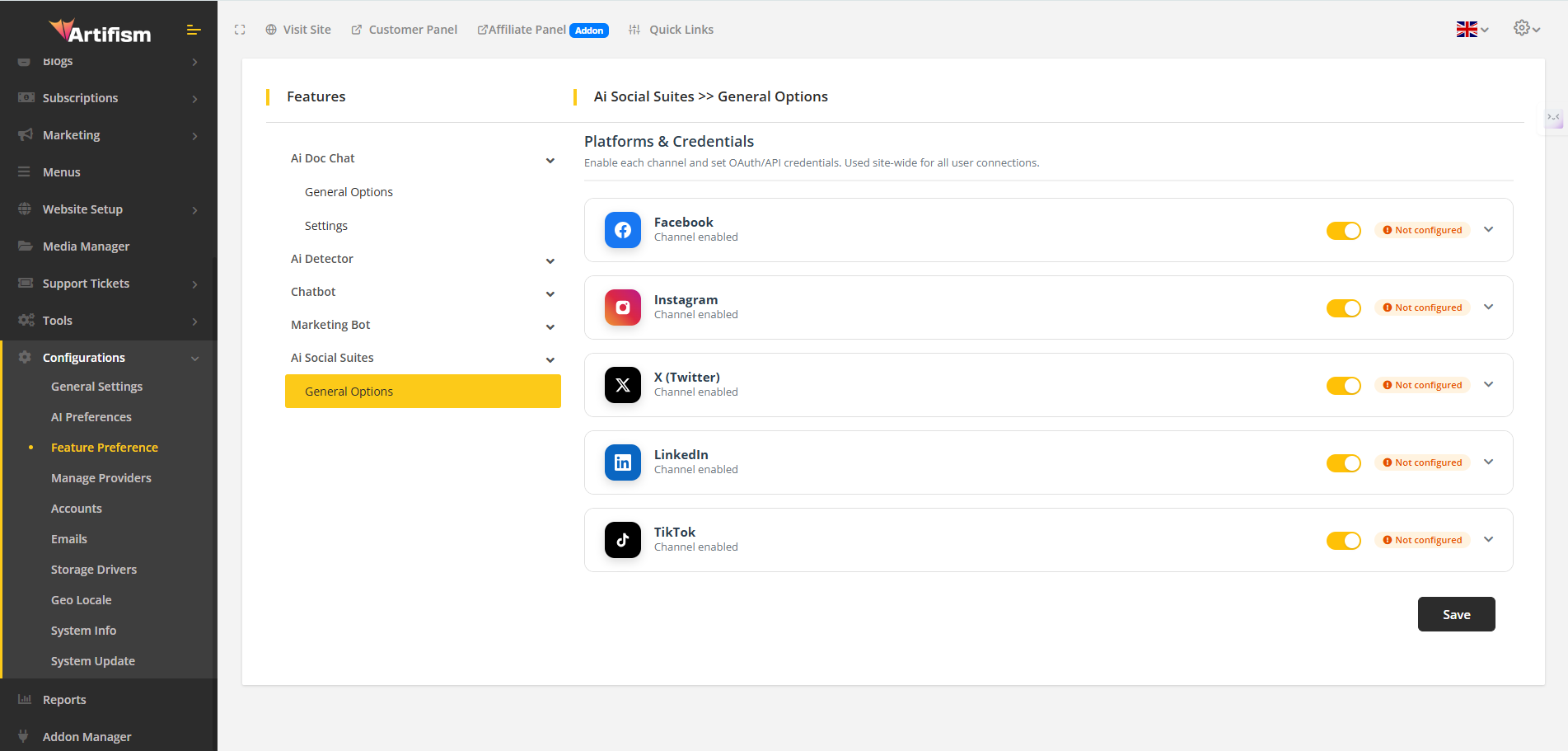Open the language flag dropdown
This screenshot has height=751, width=1568.
[x=1472, y=30]
